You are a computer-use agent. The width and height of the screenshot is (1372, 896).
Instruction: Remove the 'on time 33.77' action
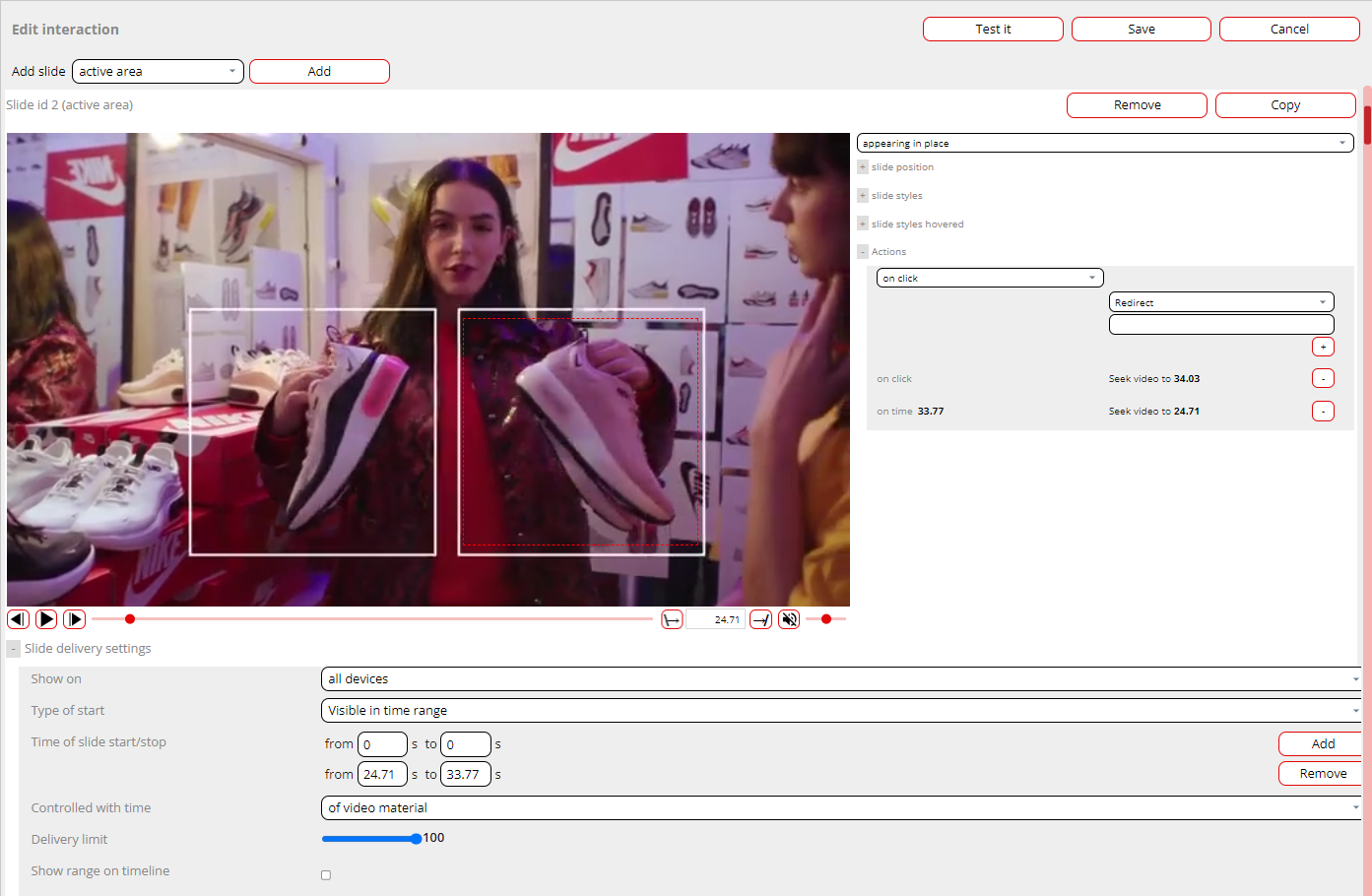point(1323,412)
